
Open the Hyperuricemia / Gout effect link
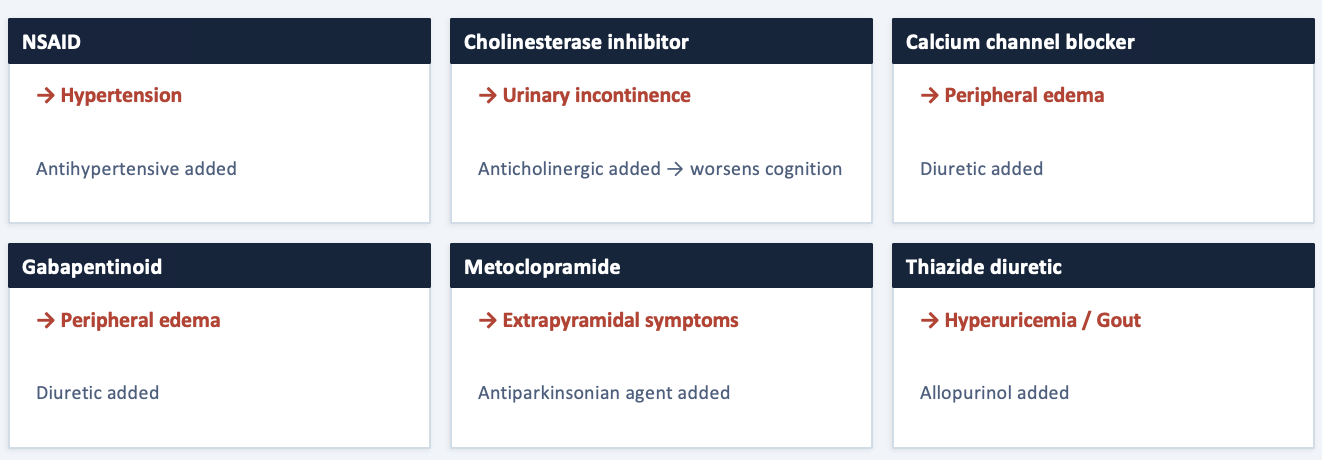coord(1042,321)
